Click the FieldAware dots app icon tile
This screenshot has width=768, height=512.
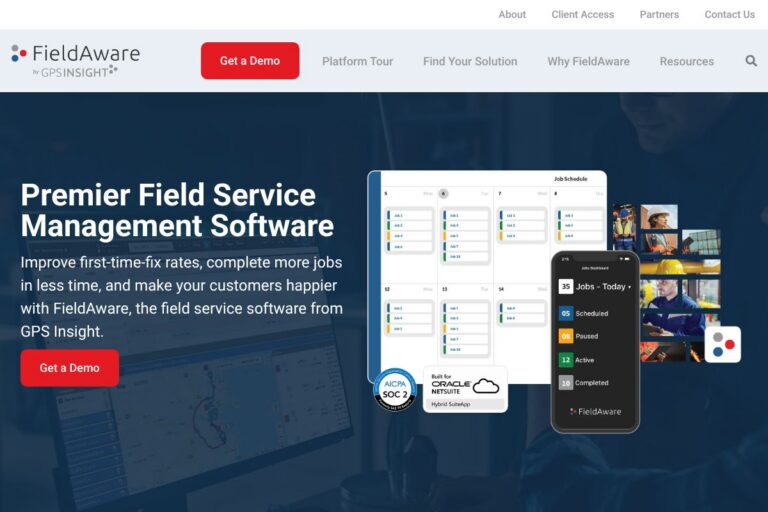[x=723, y=344]
